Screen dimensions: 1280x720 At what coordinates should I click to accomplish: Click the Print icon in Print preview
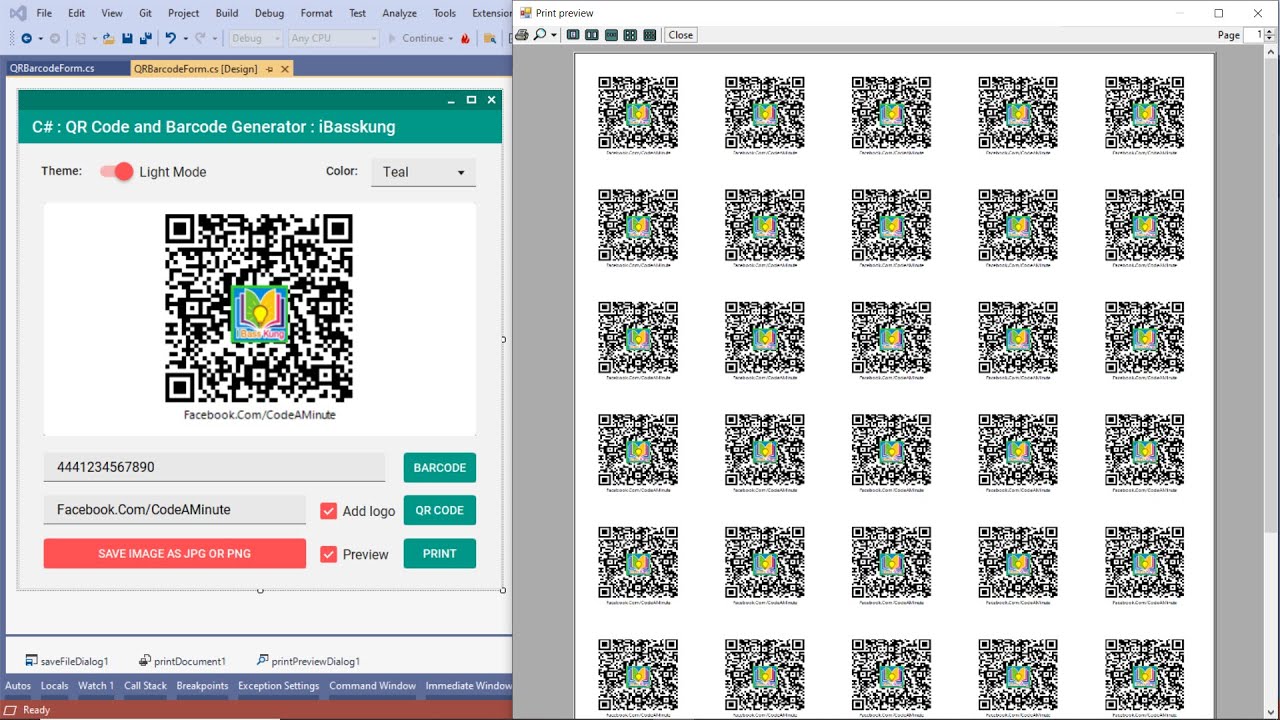coord(521,35)
